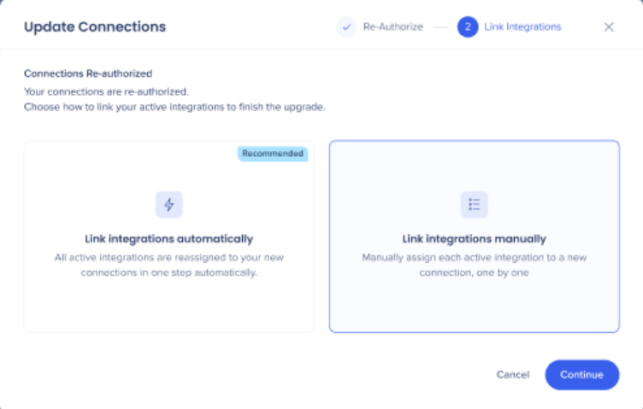The width and height of the screenshot is (643, 409).
Task: Click the Update Connections dialog title
Action: [95, 27]
